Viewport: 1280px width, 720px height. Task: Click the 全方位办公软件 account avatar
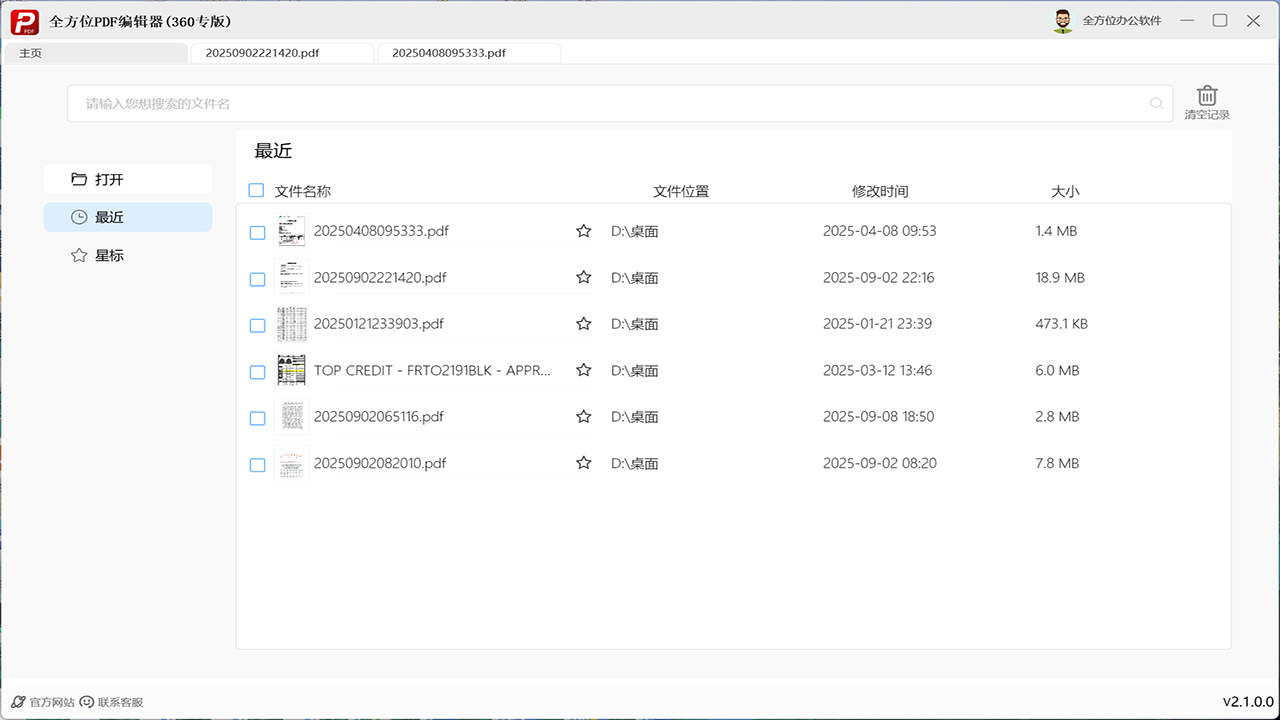click(x=1063, y=19)
